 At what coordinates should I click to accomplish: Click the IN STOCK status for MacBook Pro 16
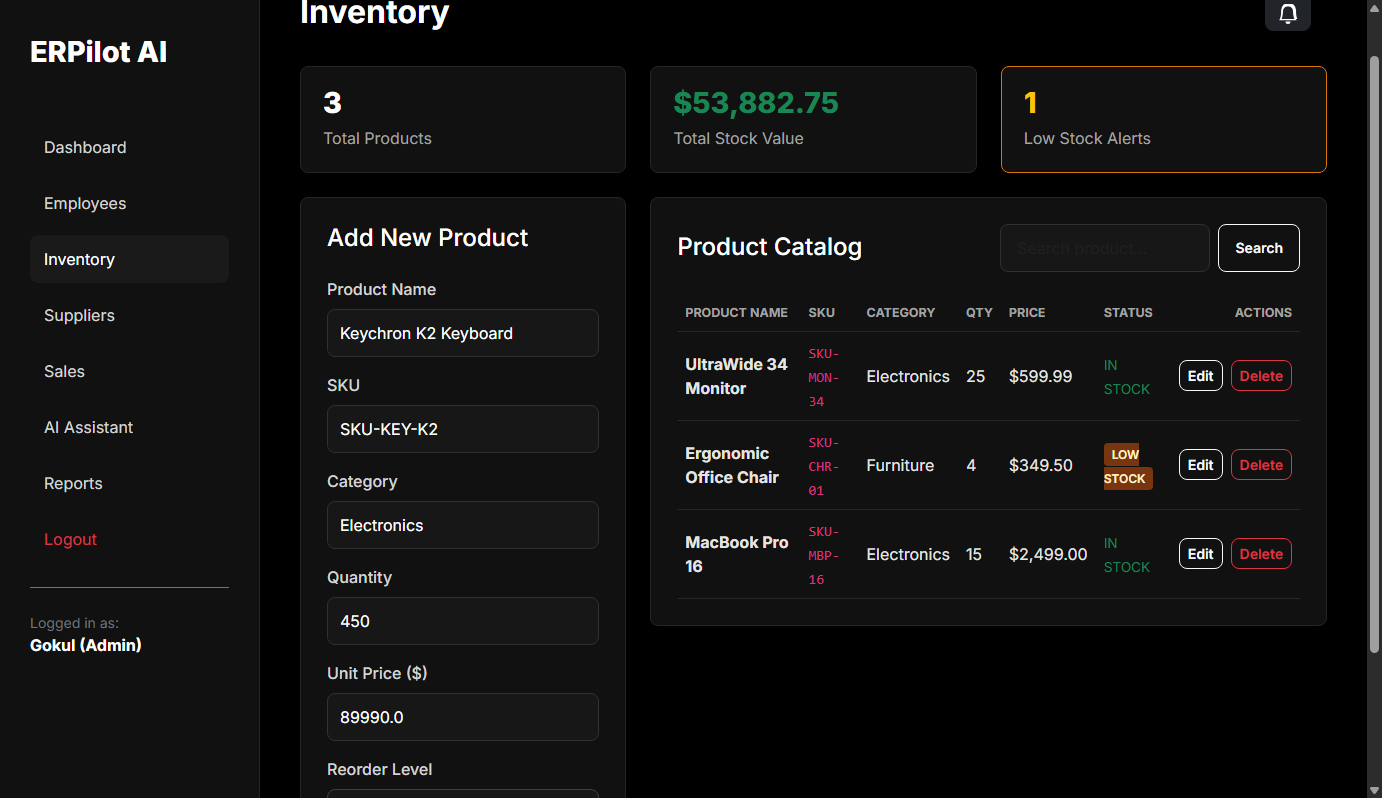(1127, 555)
